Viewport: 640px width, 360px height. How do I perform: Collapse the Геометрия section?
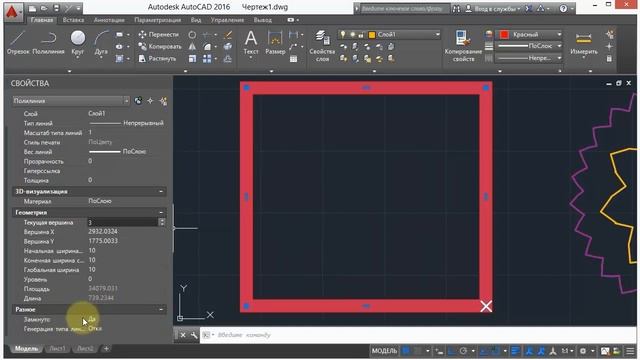click(161, 213)
